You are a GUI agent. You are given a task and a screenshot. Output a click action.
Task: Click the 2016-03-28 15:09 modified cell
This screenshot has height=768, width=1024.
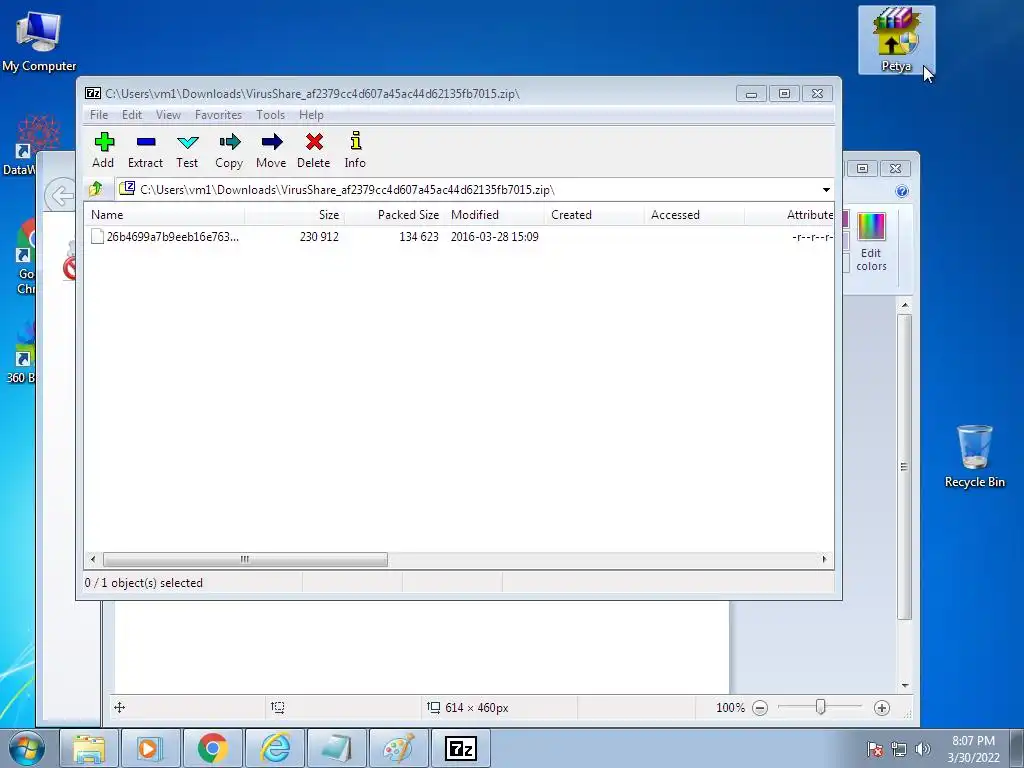494,236
